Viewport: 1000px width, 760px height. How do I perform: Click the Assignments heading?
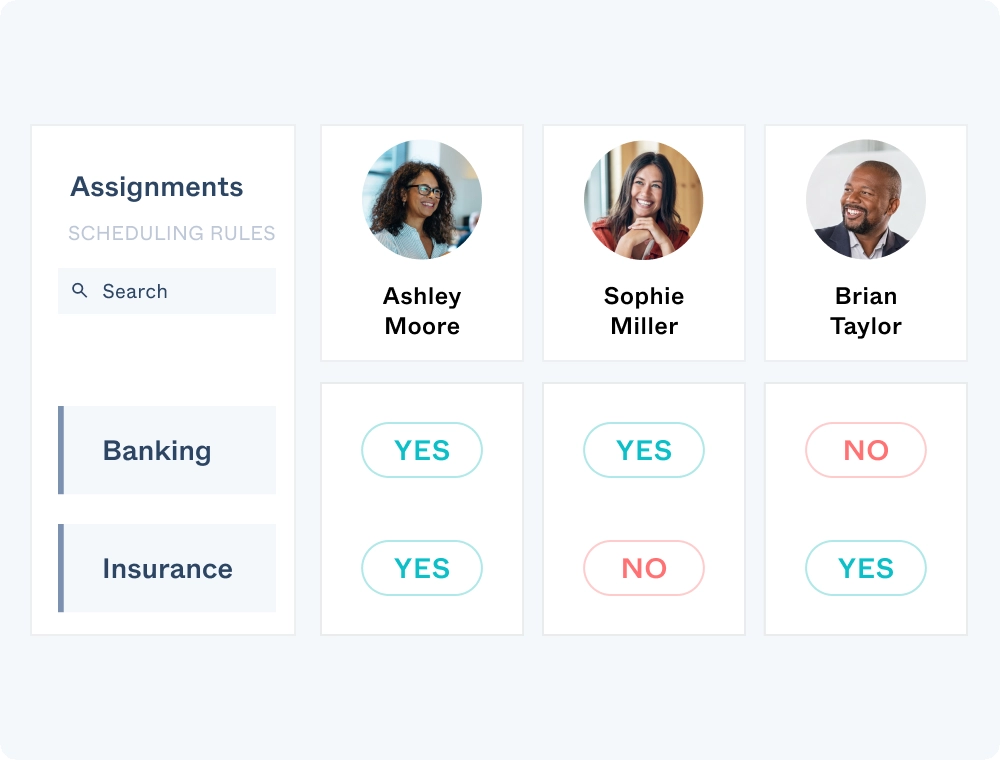tap(156, 187)
